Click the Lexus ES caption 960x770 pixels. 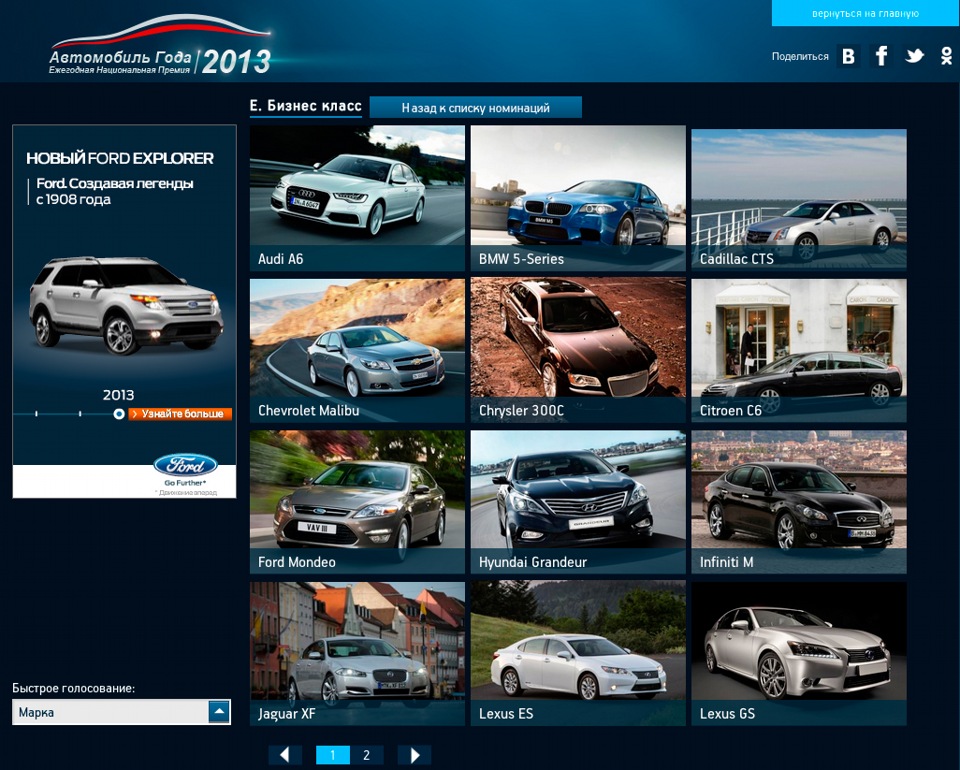[506, 714]
